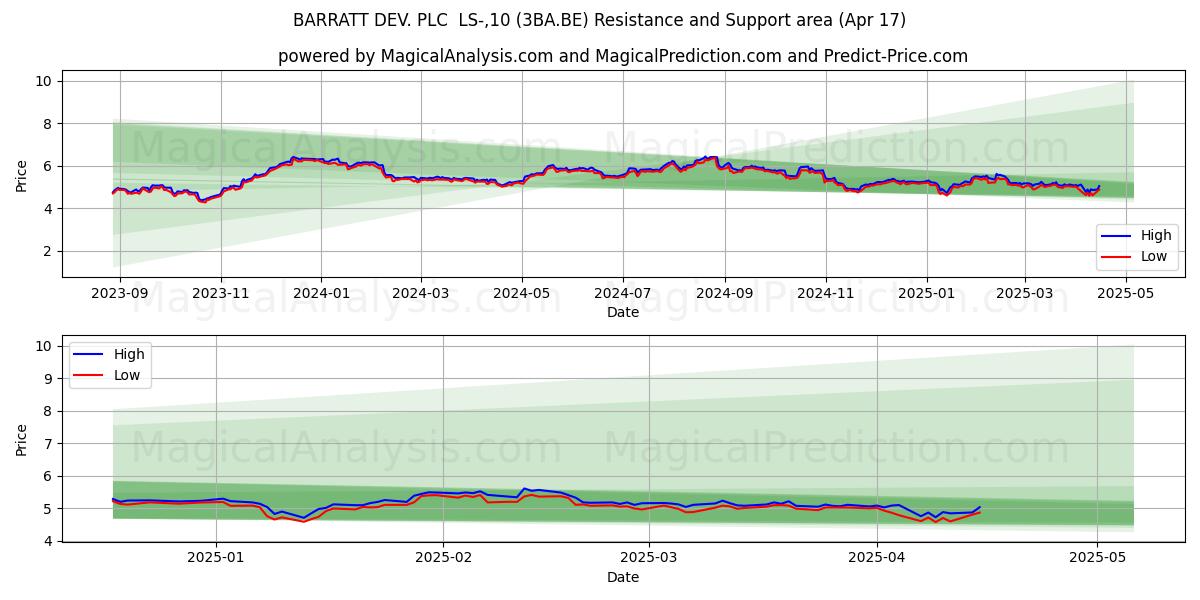Click the 'Price' y-axis label of bottom chart

(x=22, y=439)
